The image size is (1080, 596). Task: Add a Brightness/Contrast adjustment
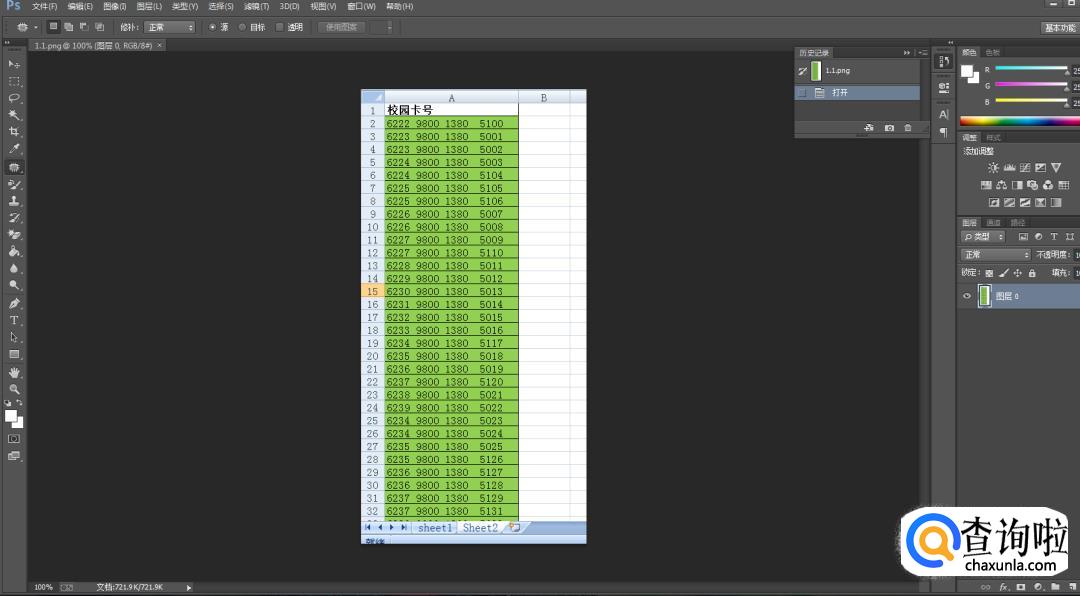(992, 168)
